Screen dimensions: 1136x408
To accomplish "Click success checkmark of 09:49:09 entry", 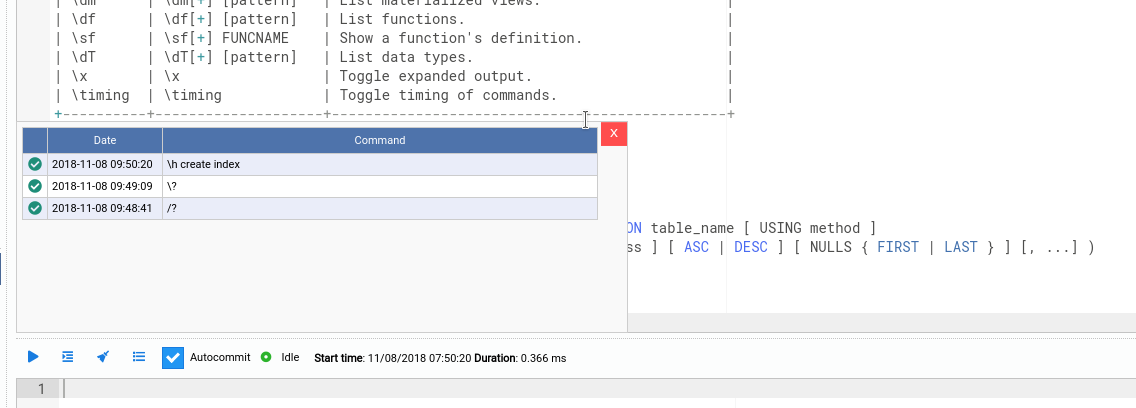I will [x=35, y=186].
